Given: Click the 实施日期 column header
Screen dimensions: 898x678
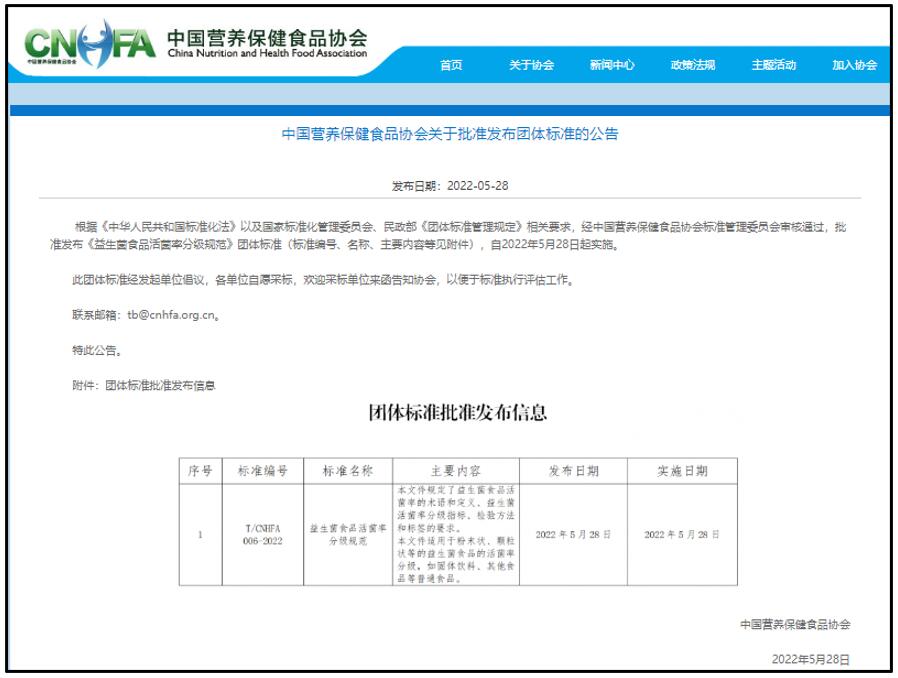Looking at the screenshot, I should pyautogui.click(x=682, y=471).
